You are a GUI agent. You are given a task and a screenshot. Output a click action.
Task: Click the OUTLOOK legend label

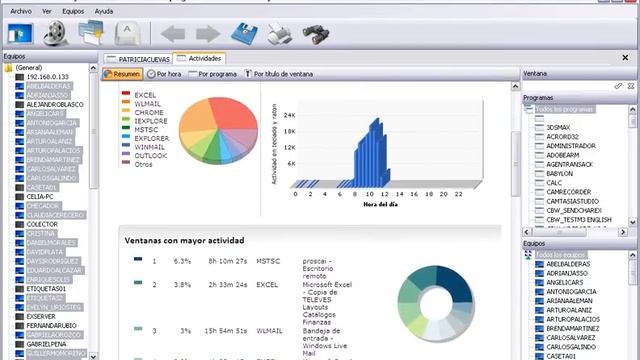(151, 156)
